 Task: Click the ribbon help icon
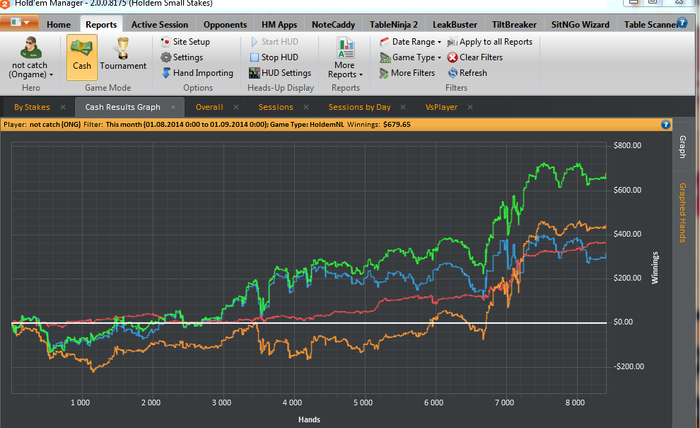(682, 22)
